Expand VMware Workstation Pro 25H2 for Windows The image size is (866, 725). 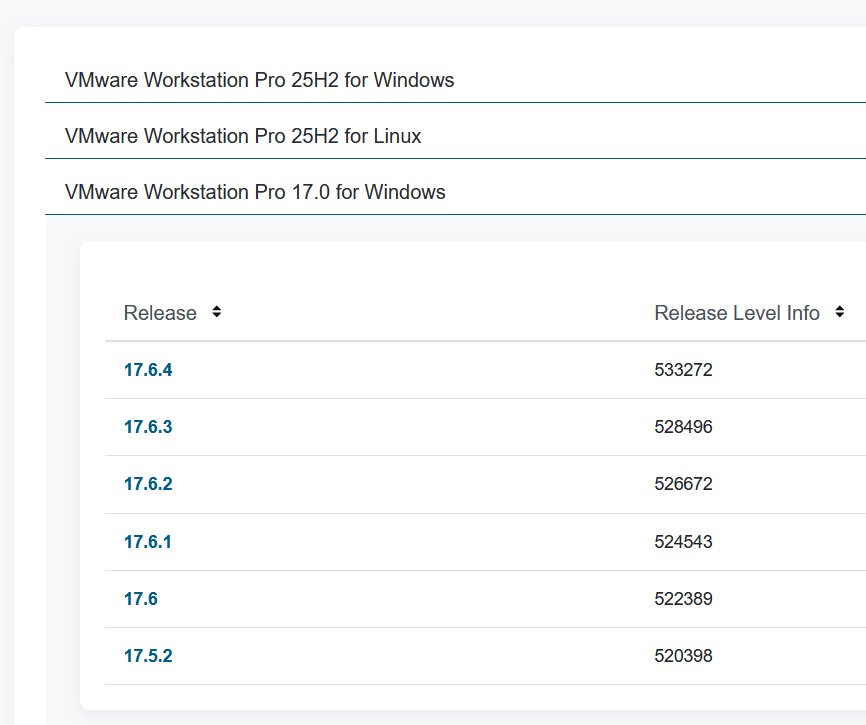pos(259,80)
